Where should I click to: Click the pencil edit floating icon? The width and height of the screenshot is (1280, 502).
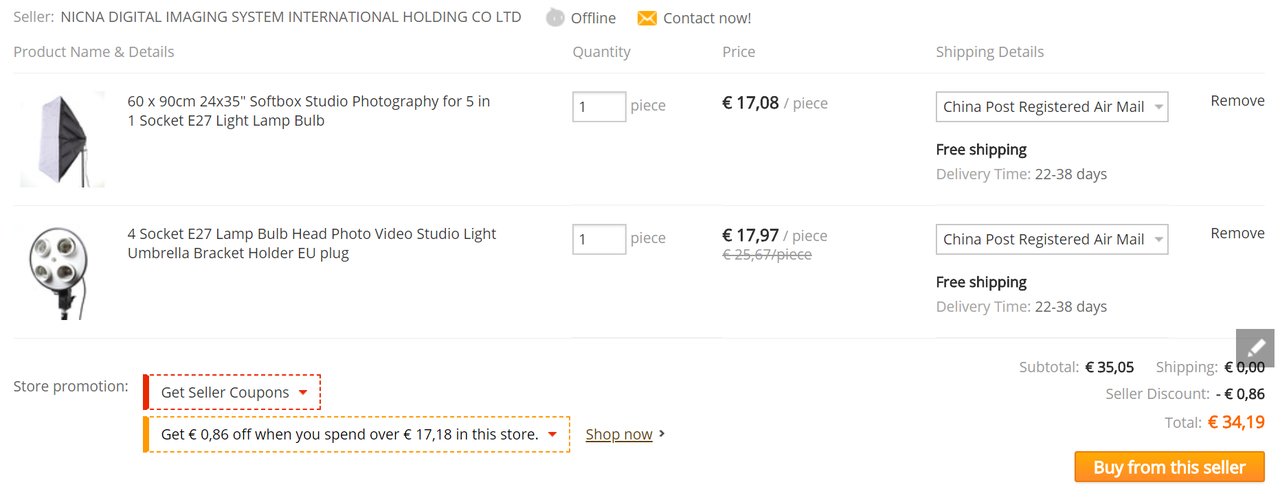[x=1255, y=348]
